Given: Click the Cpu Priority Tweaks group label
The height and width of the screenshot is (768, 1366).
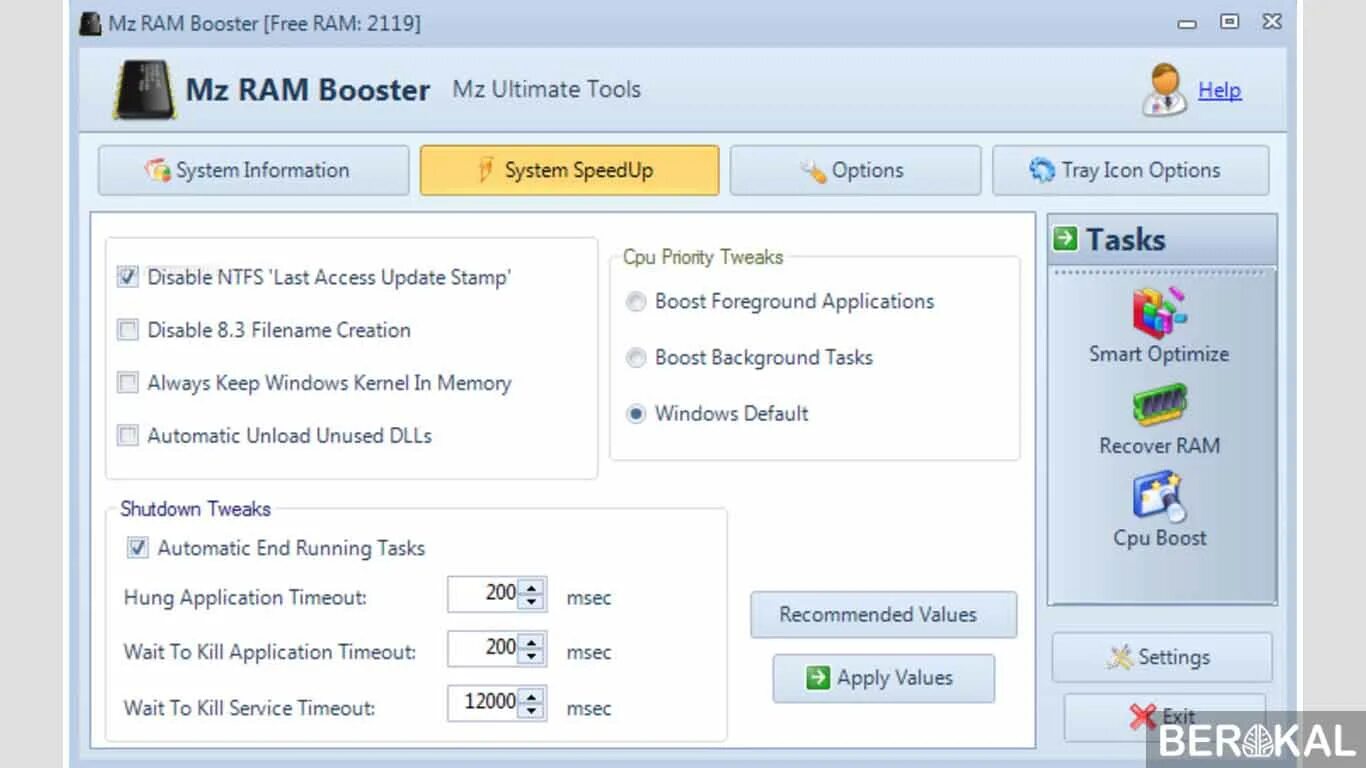Looking at the screenshot, I should coord(703,257).
